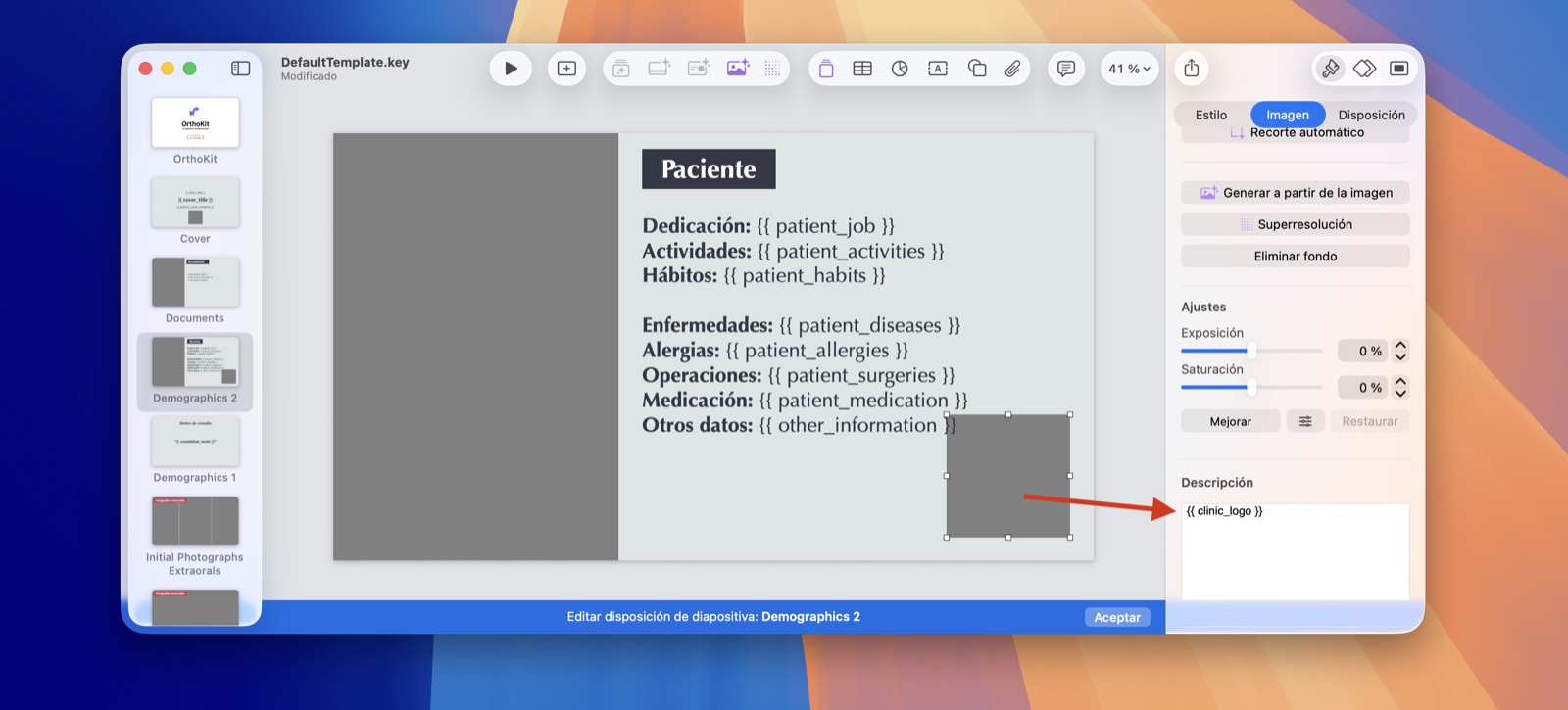Click the add slide toolbar button
The width and height of the screenshot is (1568, 710).
[x=566, y=69]
